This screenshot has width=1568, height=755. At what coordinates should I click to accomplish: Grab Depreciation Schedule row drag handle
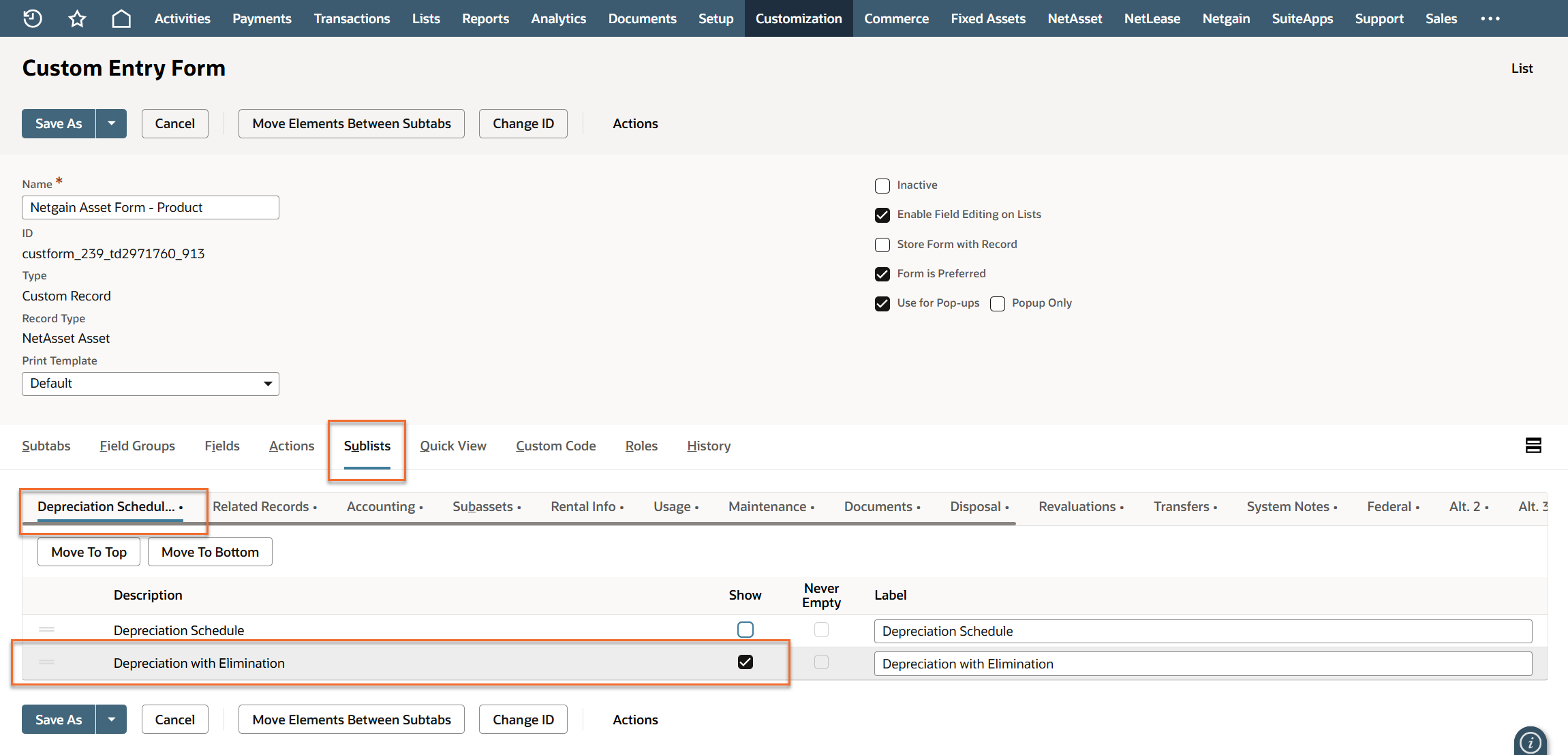46,630
